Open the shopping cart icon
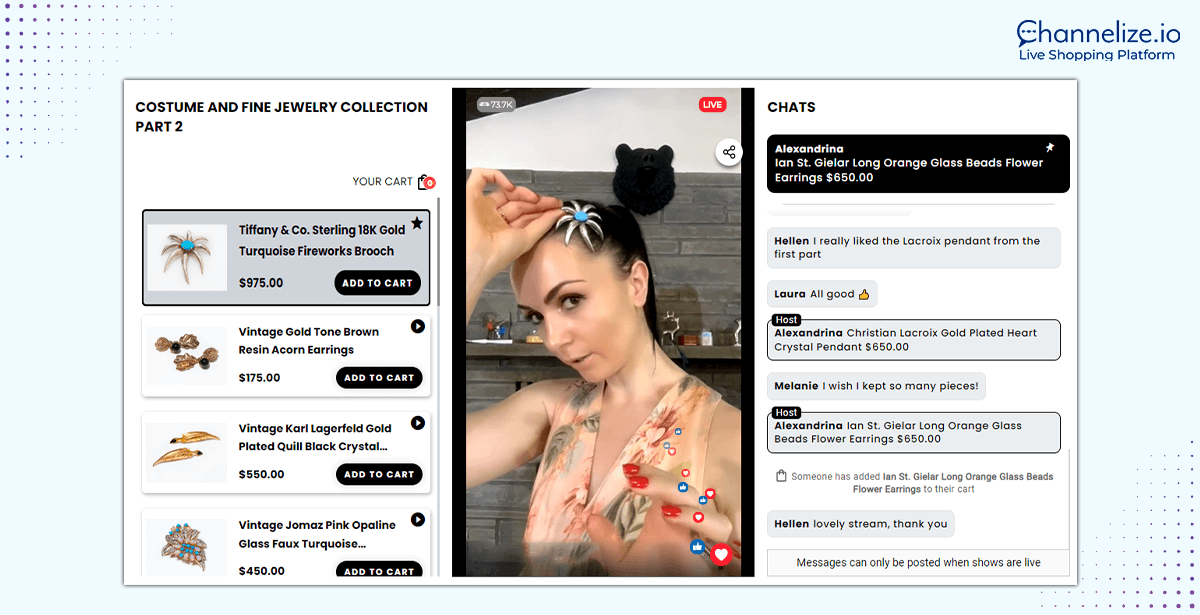 pos(426,182)
